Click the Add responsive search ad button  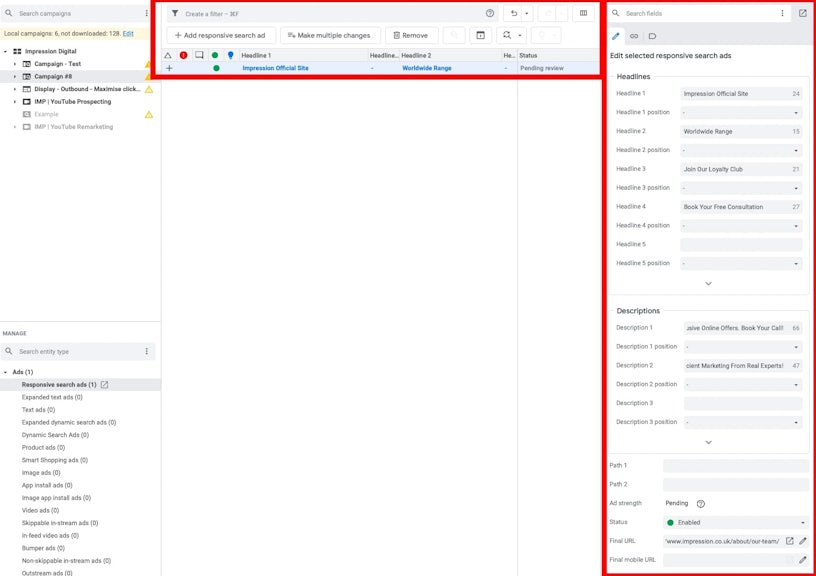(x=220, y=35)
